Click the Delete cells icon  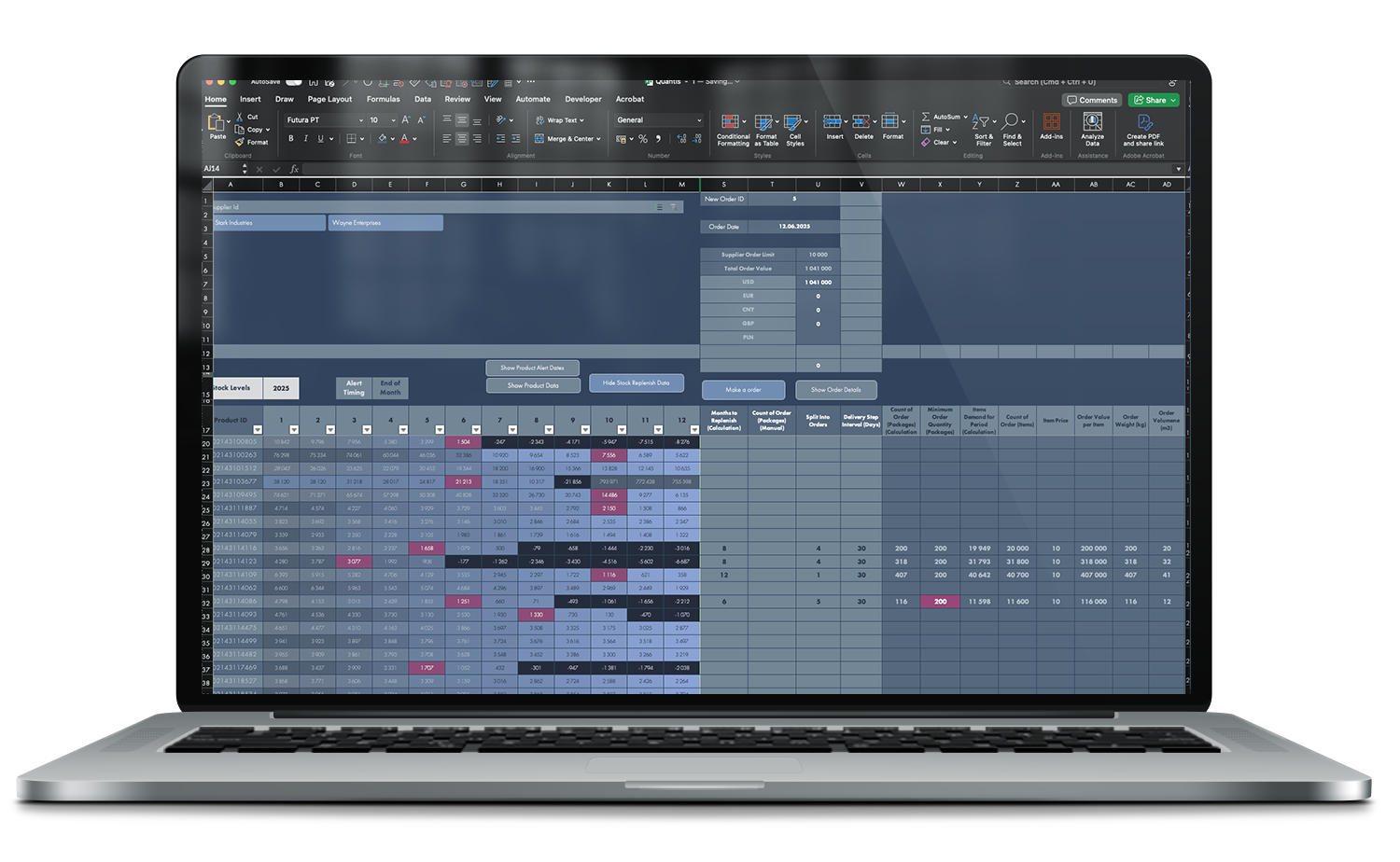point(861,122)
